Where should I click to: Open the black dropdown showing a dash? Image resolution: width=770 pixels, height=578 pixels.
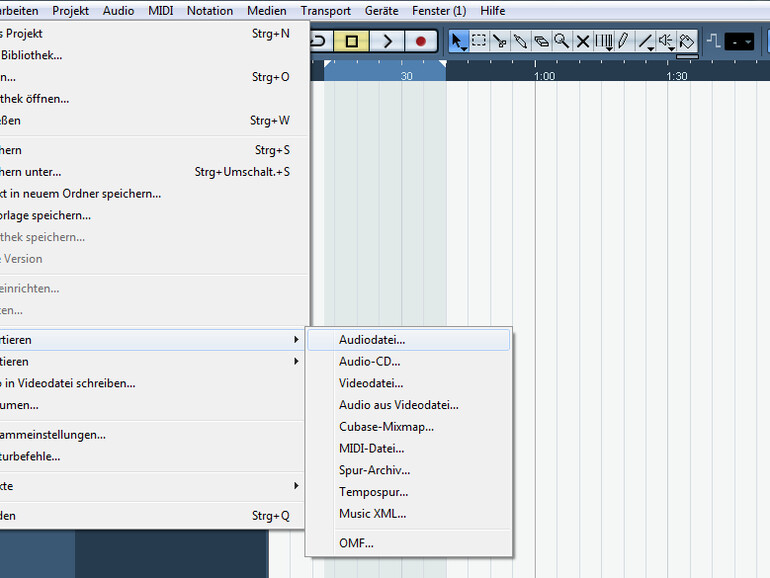[739, 42]
